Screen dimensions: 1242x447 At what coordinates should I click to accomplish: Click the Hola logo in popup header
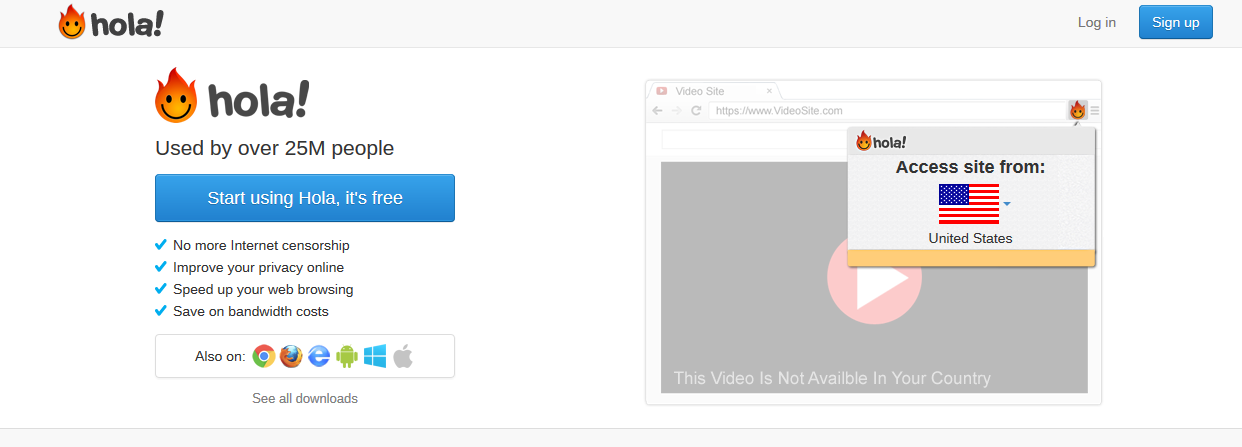[x=881, y=142]
